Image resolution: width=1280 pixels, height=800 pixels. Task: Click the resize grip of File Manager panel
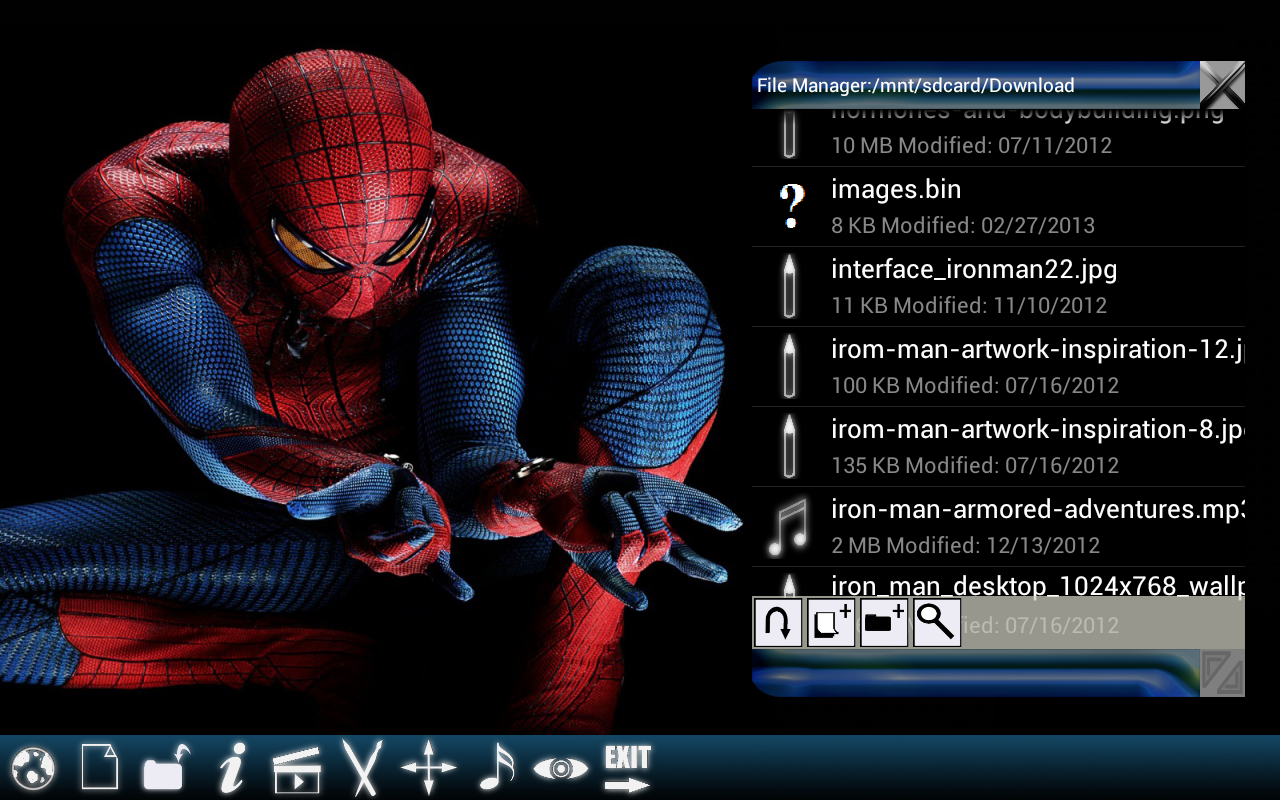point(1222,672)
